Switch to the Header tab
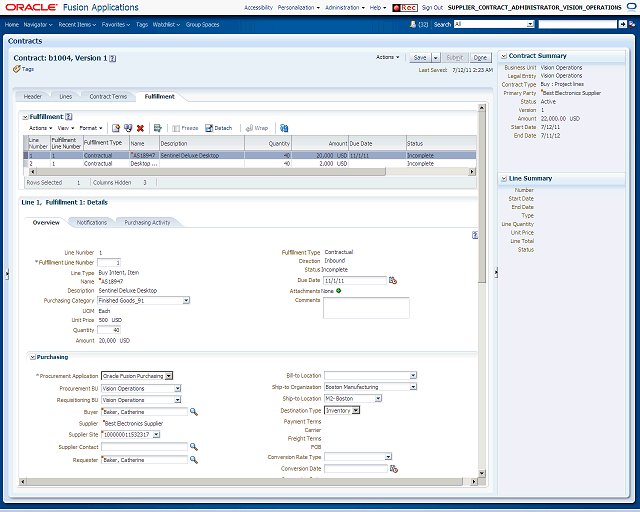Image resolution: width=640 pixels, height=512 pixels. (x=33, y=97)
